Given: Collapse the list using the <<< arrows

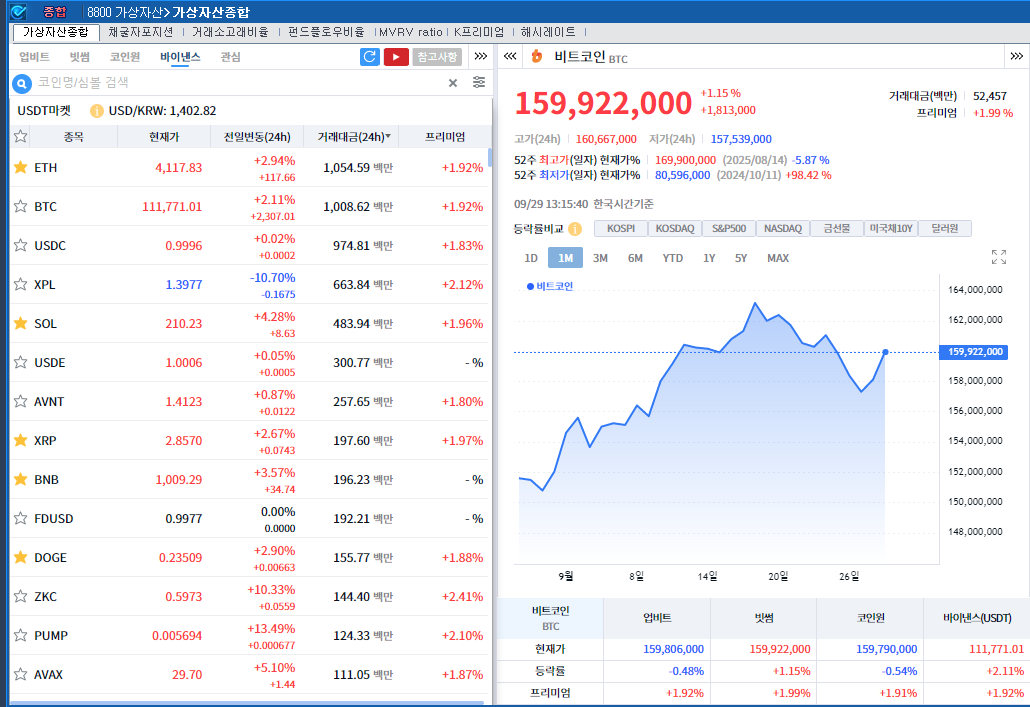Looking at the screenshot, I should [x=509, y=57].
